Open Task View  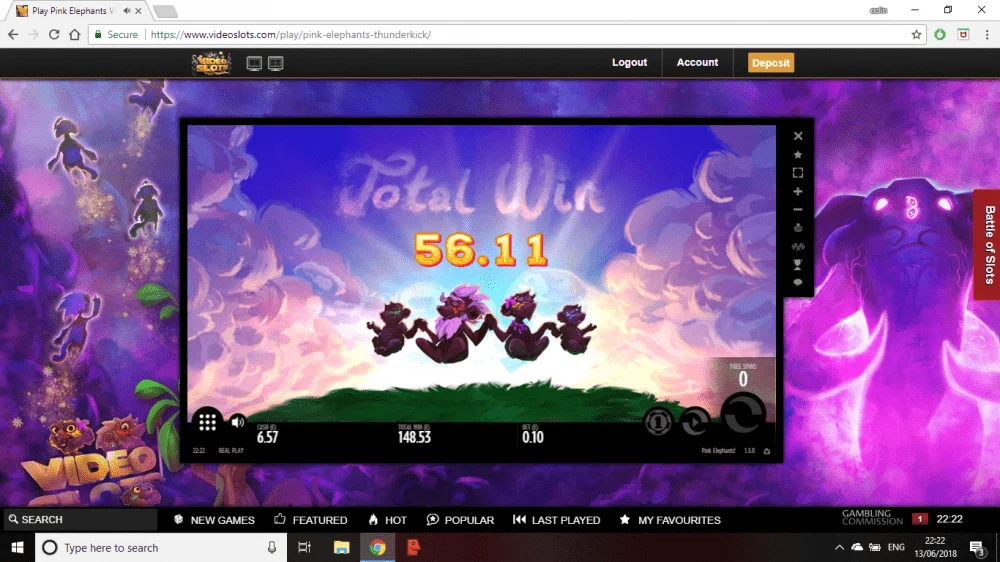click(x=304, y=547)
